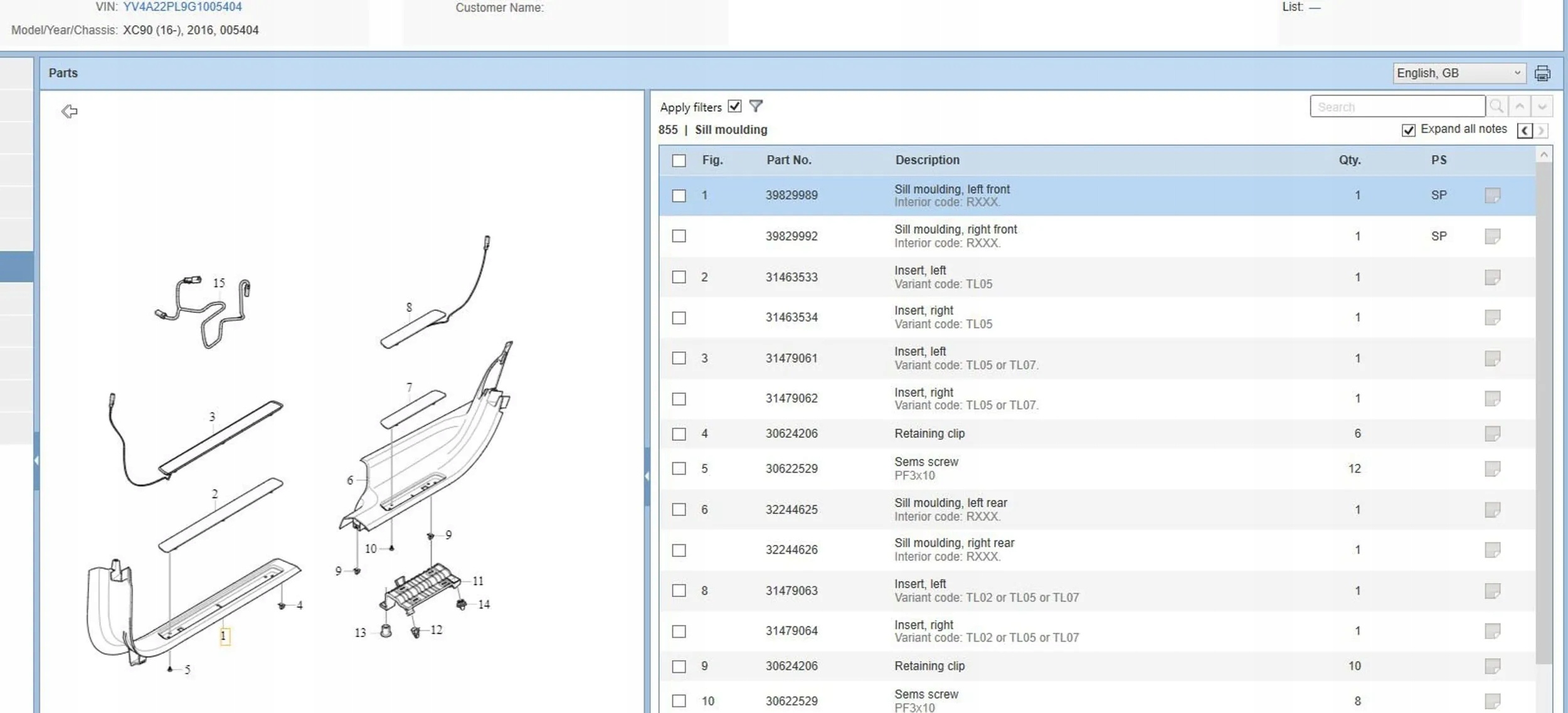The image size is (1568, 713).
Task: Open note icon for Sems screw qty 12
Action: click(1492, 468)
